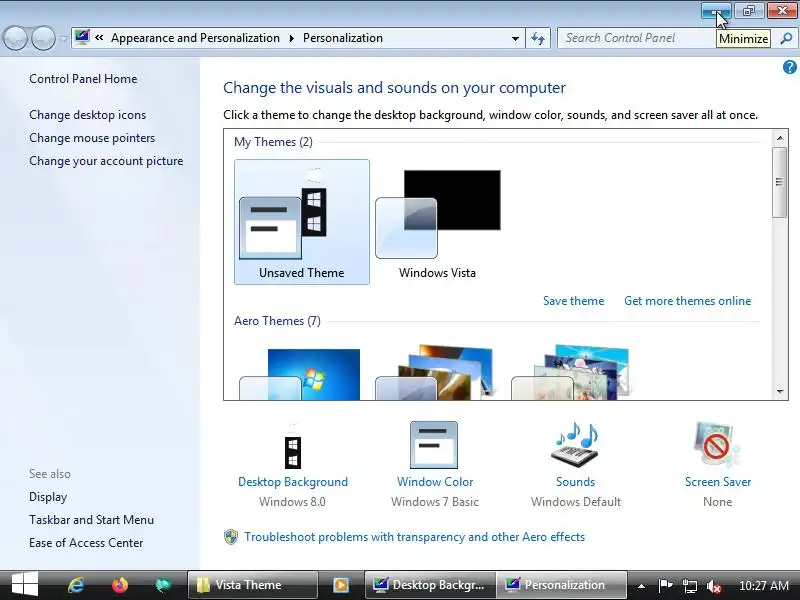Select the Windows 7 Aero theme thumbnail

(x=300, y=374)
